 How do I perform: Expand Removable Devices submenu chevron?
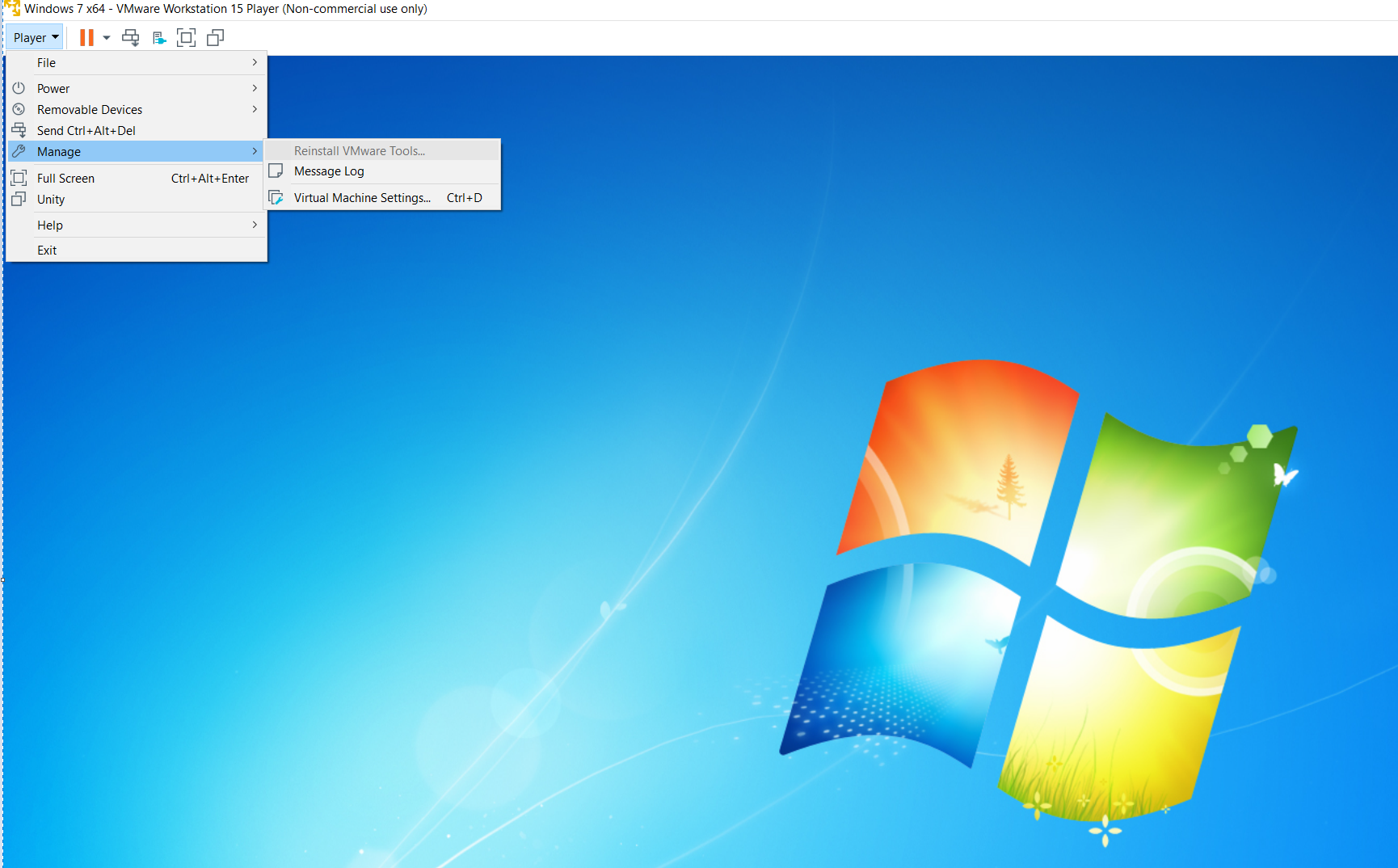(x=255, y=109)
